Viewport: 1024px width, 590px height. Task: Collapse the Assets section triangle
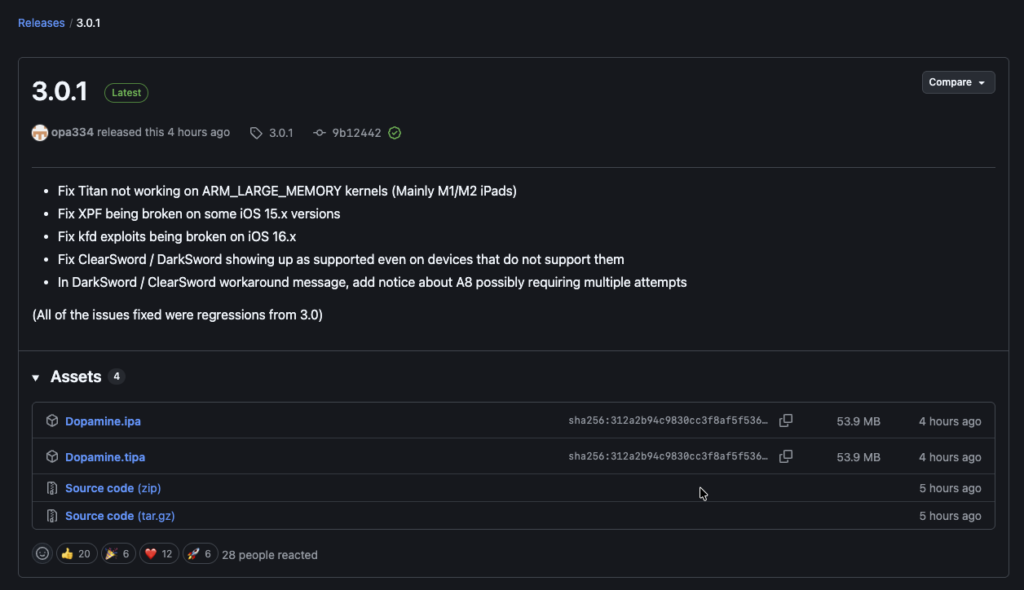[x=36, y=378]
